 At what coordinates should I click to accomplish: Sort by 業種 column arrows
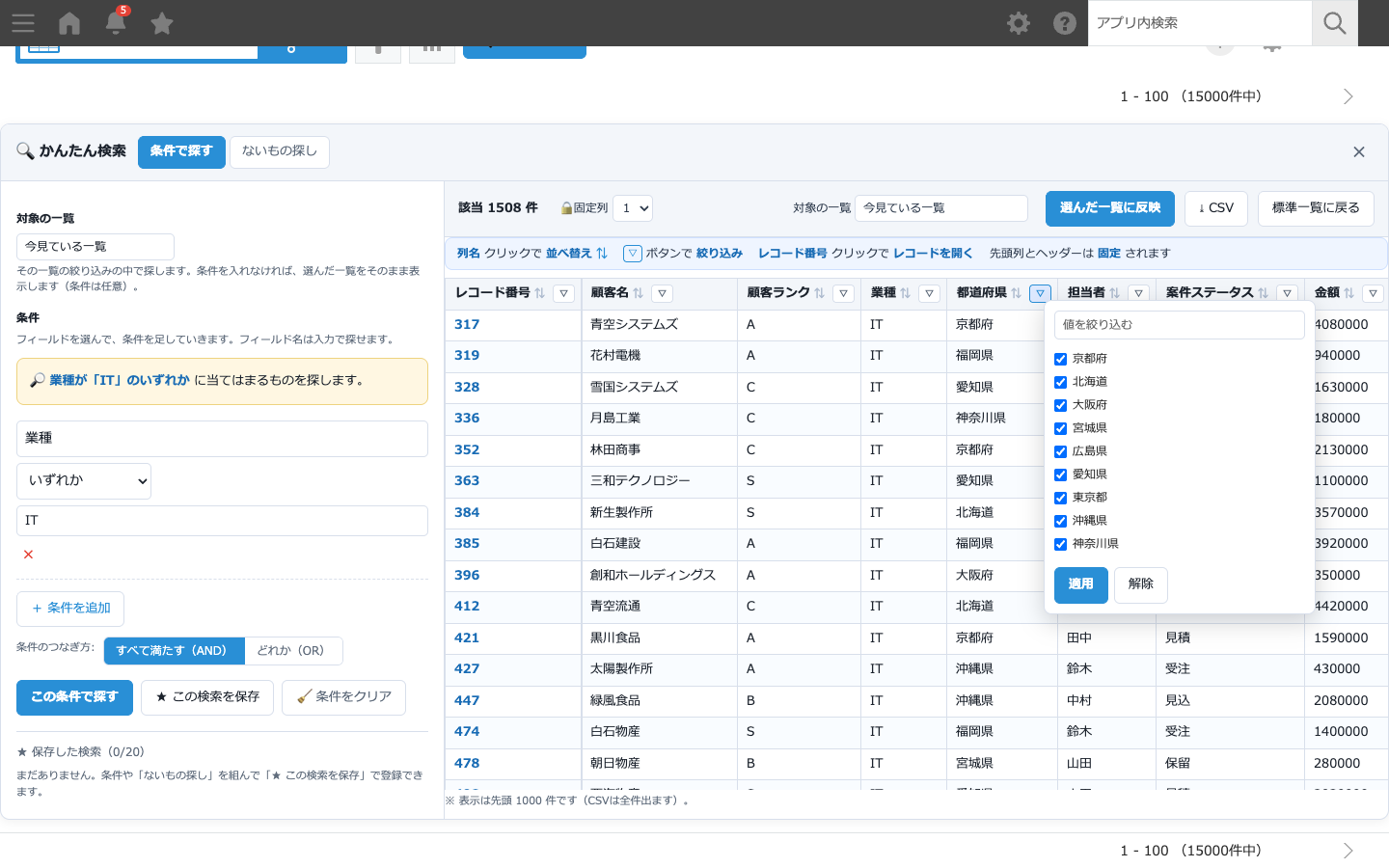tap(905, 293)
